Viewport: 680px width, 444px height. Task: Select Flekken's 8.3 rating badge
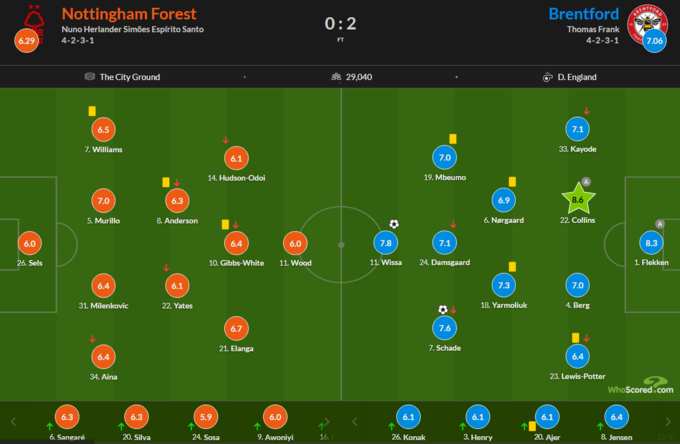(x=653, y=242)
